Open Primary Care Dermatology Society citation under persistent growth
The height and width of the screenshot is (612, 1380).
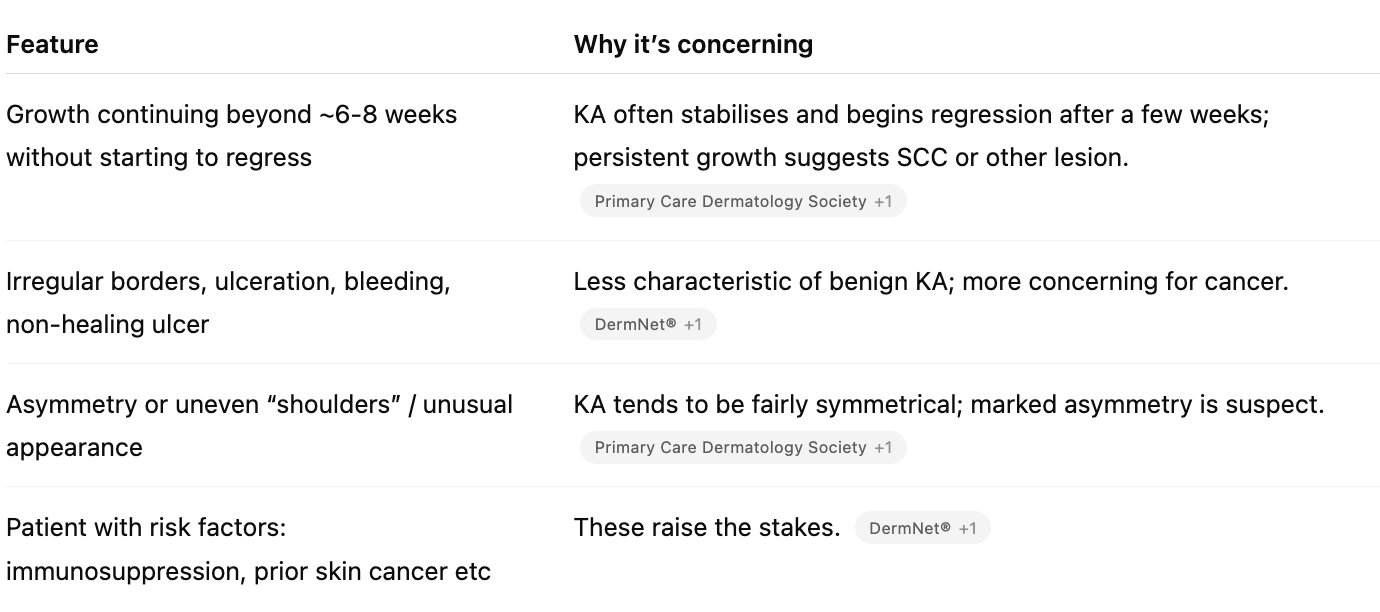[731, 201]
